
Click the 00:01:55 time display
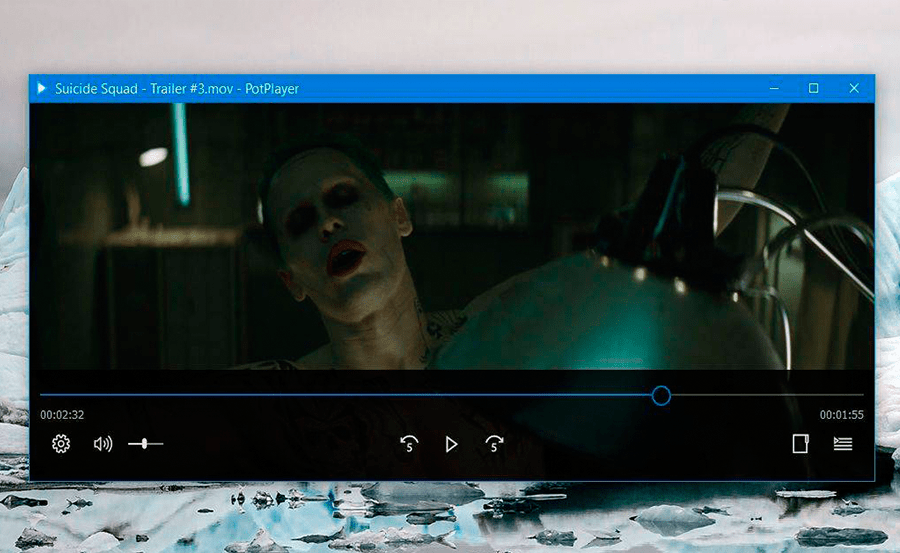841,414
